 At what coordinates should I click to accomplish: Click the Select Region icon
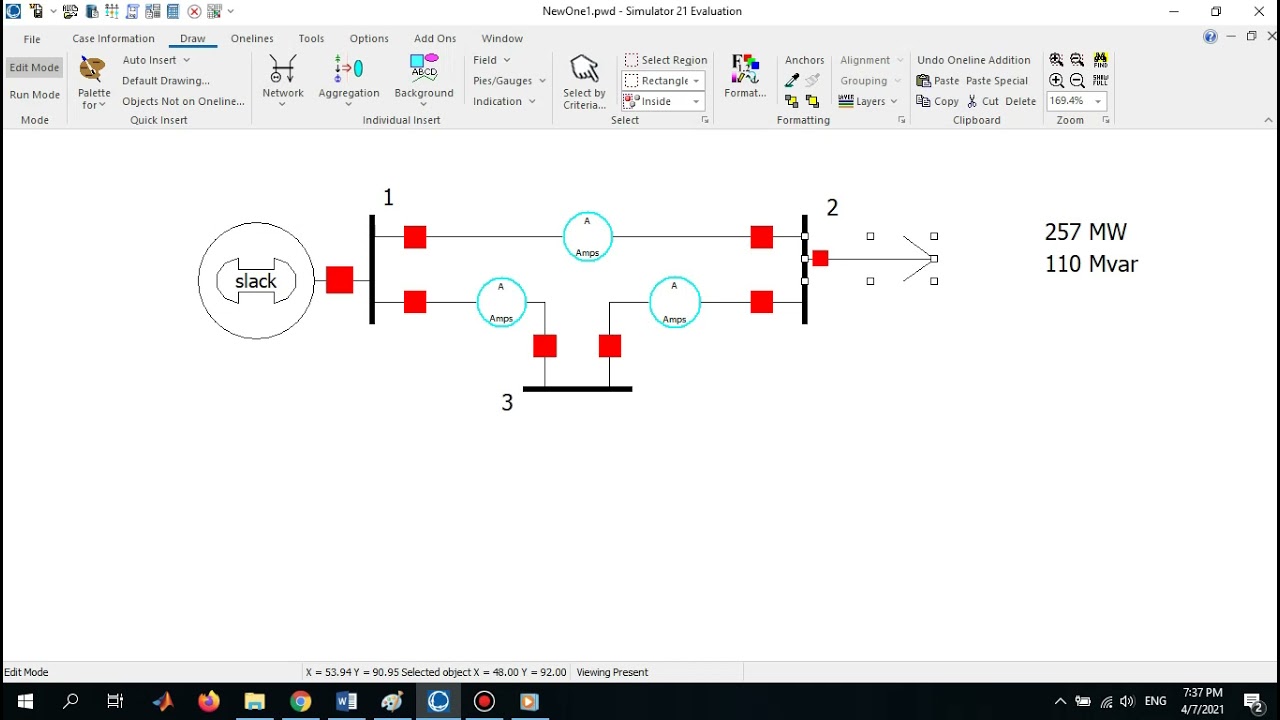(631, 60)
